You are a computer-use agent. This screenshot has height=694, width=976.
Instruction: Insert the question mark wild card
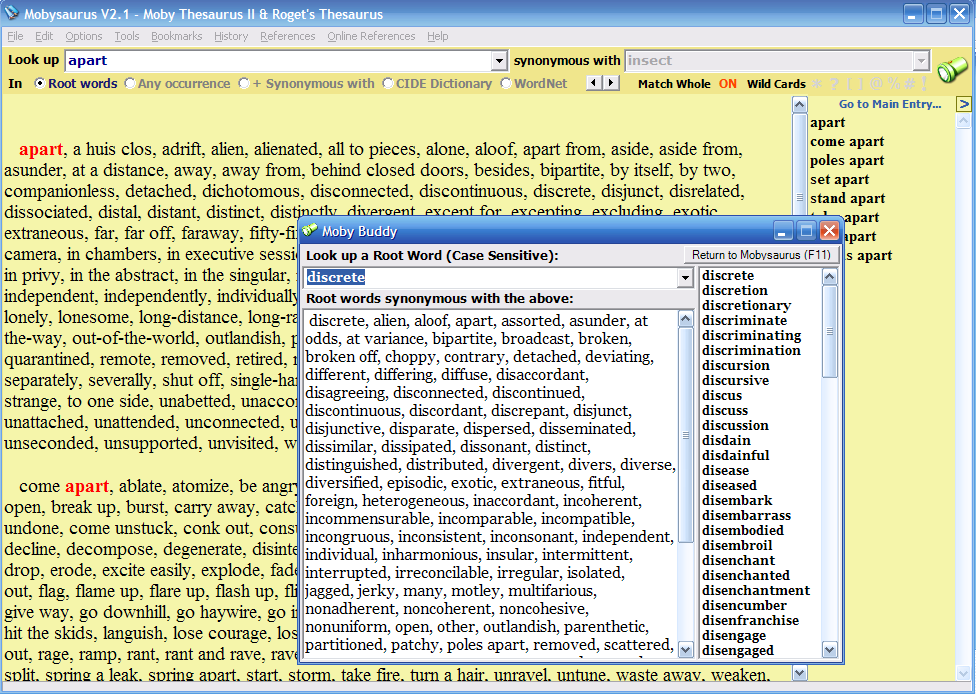[x=834, y=83]
